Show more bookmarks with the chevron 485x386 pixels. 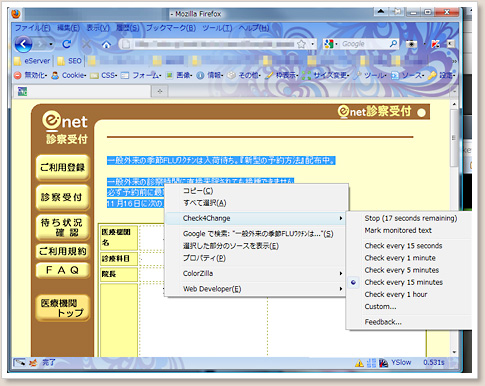click(x=454, y=61)
